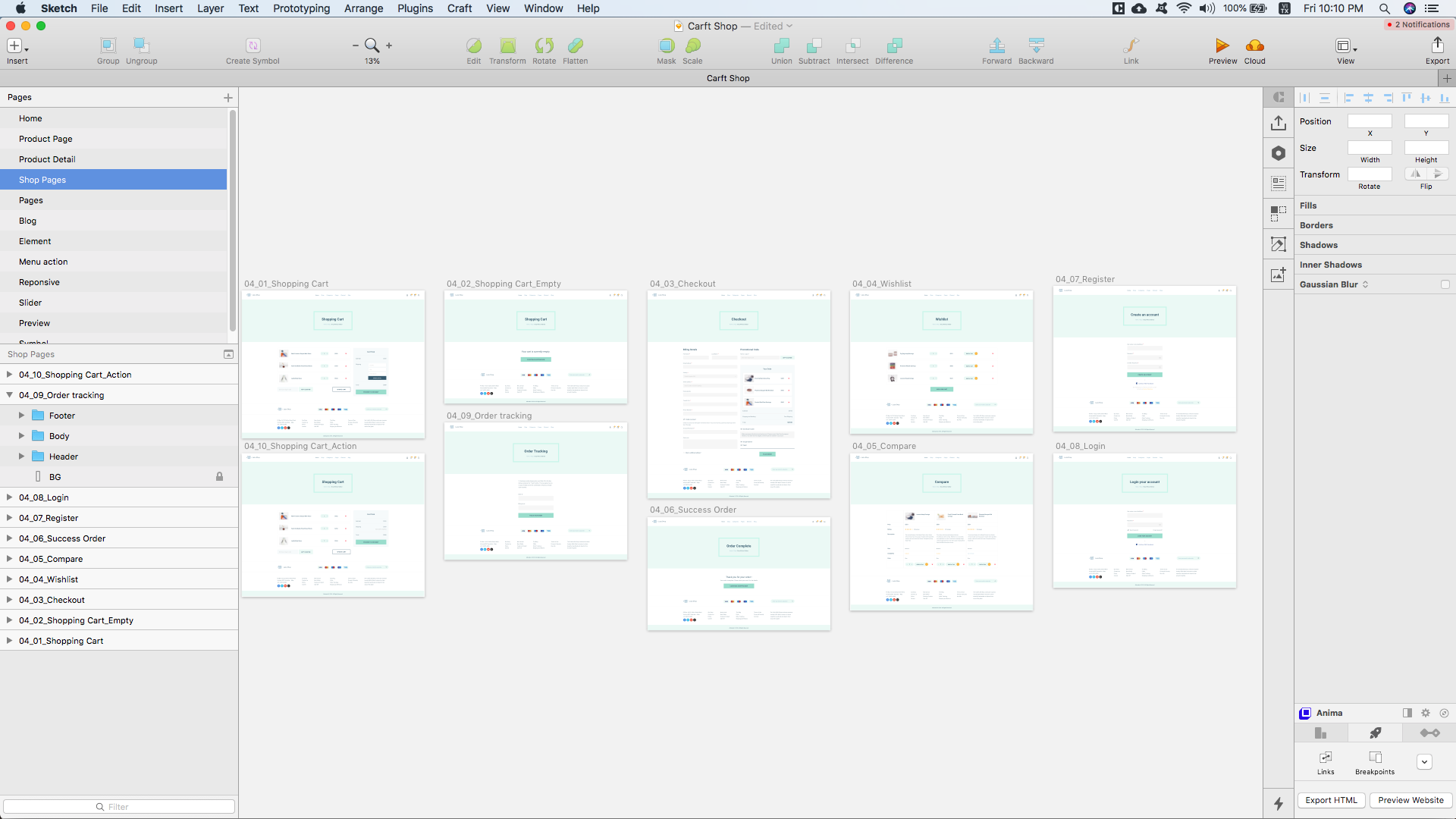Click the Export icon in toolbar
The height and width of the screenshot is (819, 1456).
[x=1437, y=45]
